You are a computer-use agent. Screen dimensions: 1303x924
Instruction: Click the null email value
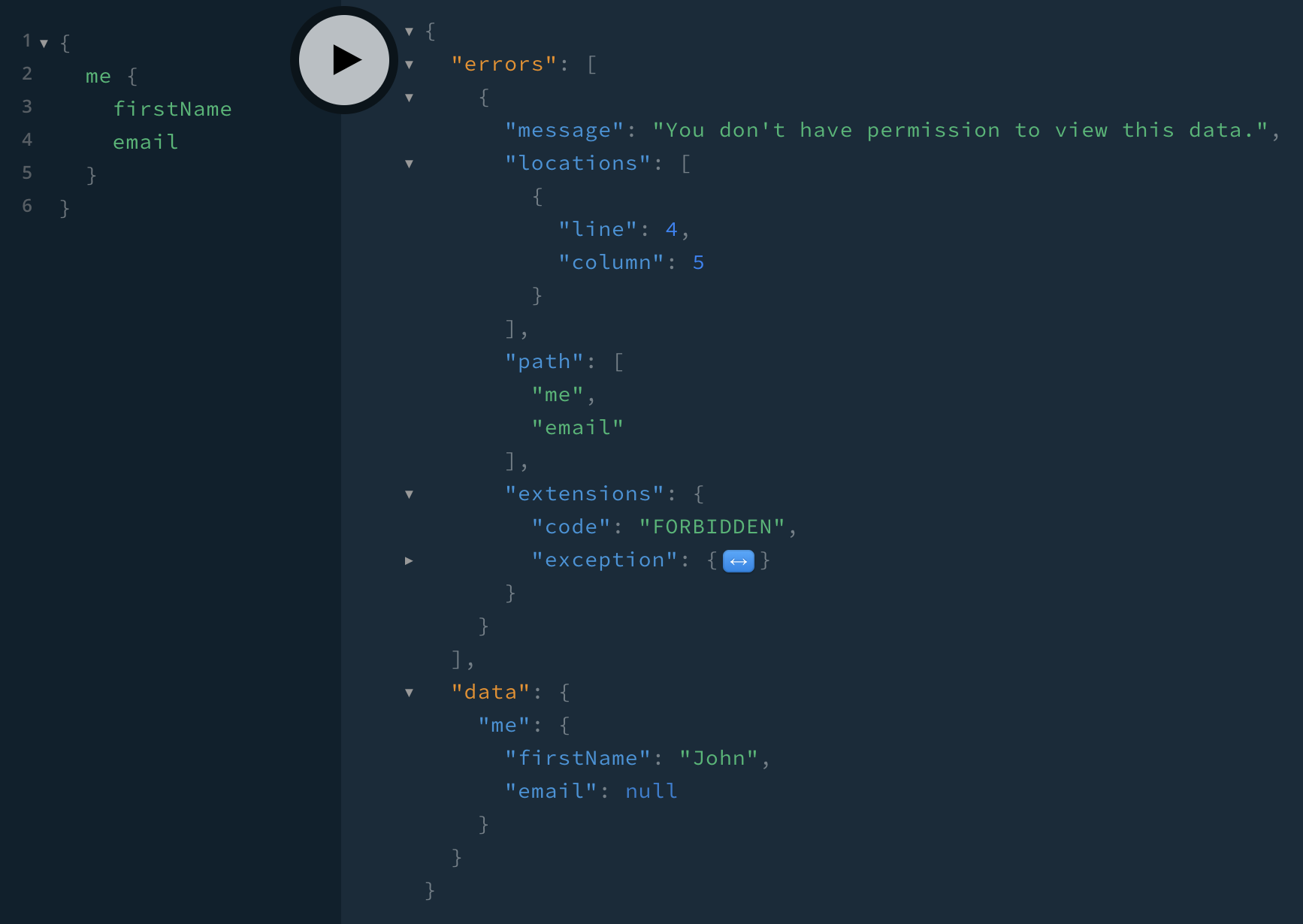tap(651, 792)
